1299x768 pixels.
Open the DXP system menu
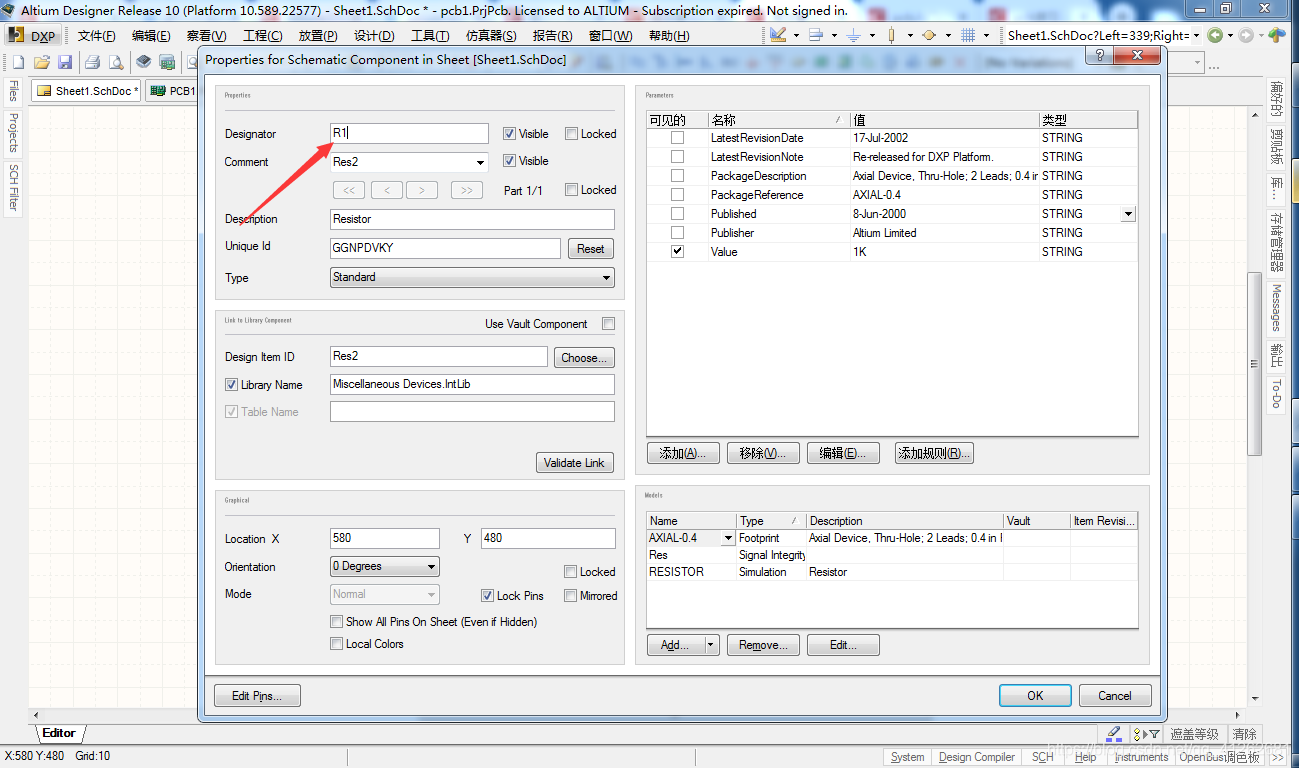[33, 36]
